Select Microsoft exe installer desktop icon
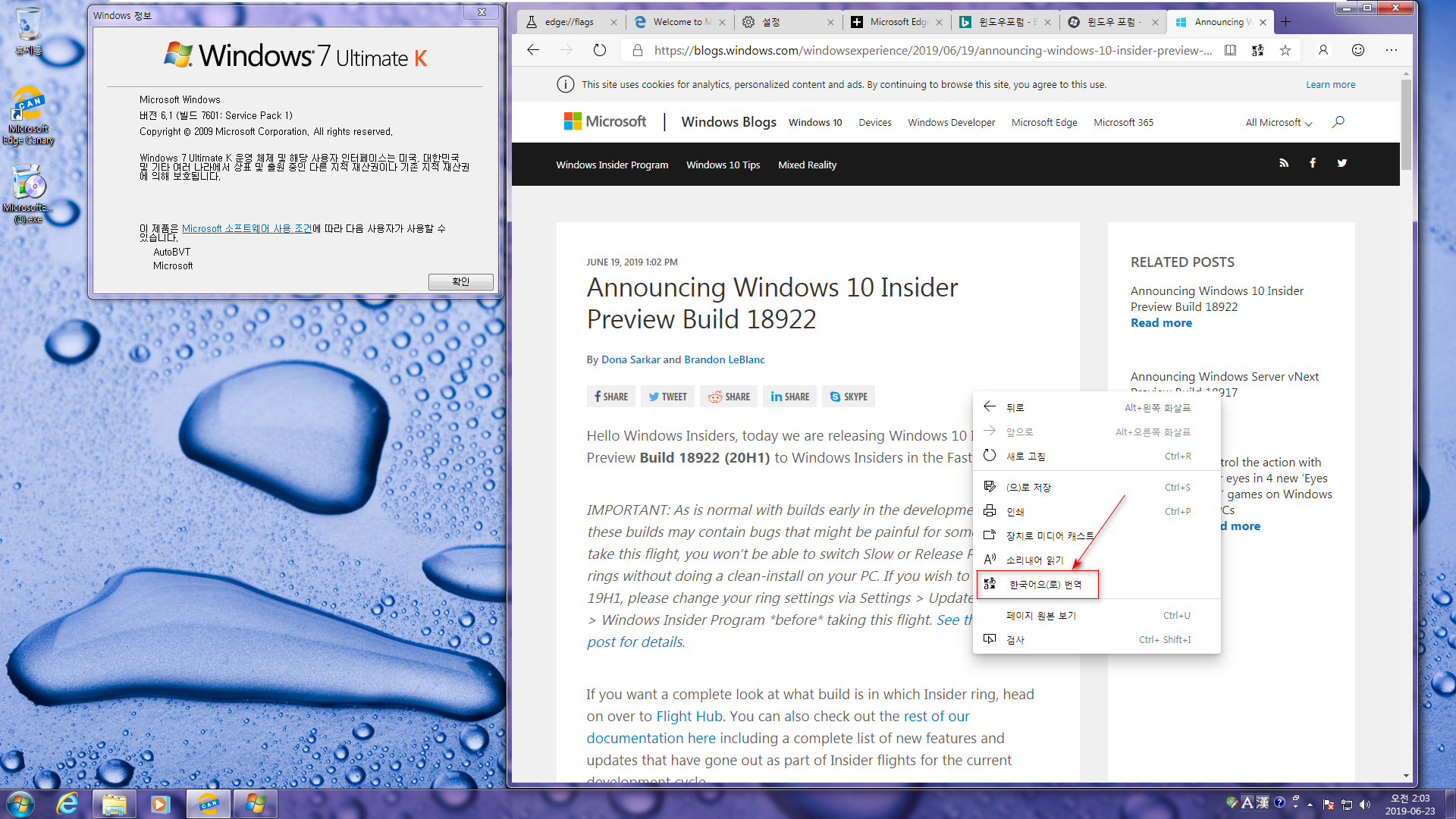The height and width of the screenshot is (819, 1456). (x=29, y=194)
